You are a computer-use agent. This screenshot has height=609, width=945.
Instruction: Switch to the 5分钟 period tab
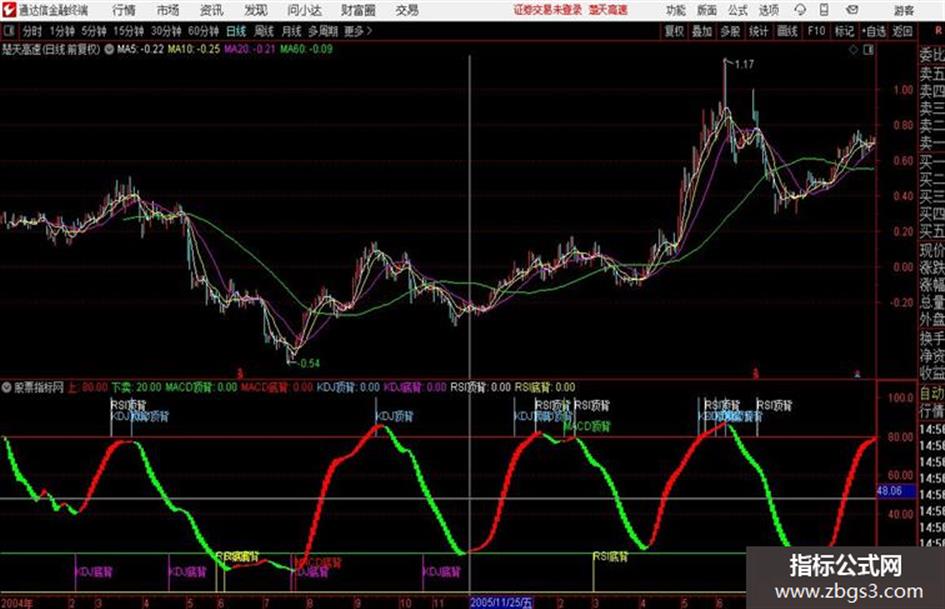(x=93, y=31)
